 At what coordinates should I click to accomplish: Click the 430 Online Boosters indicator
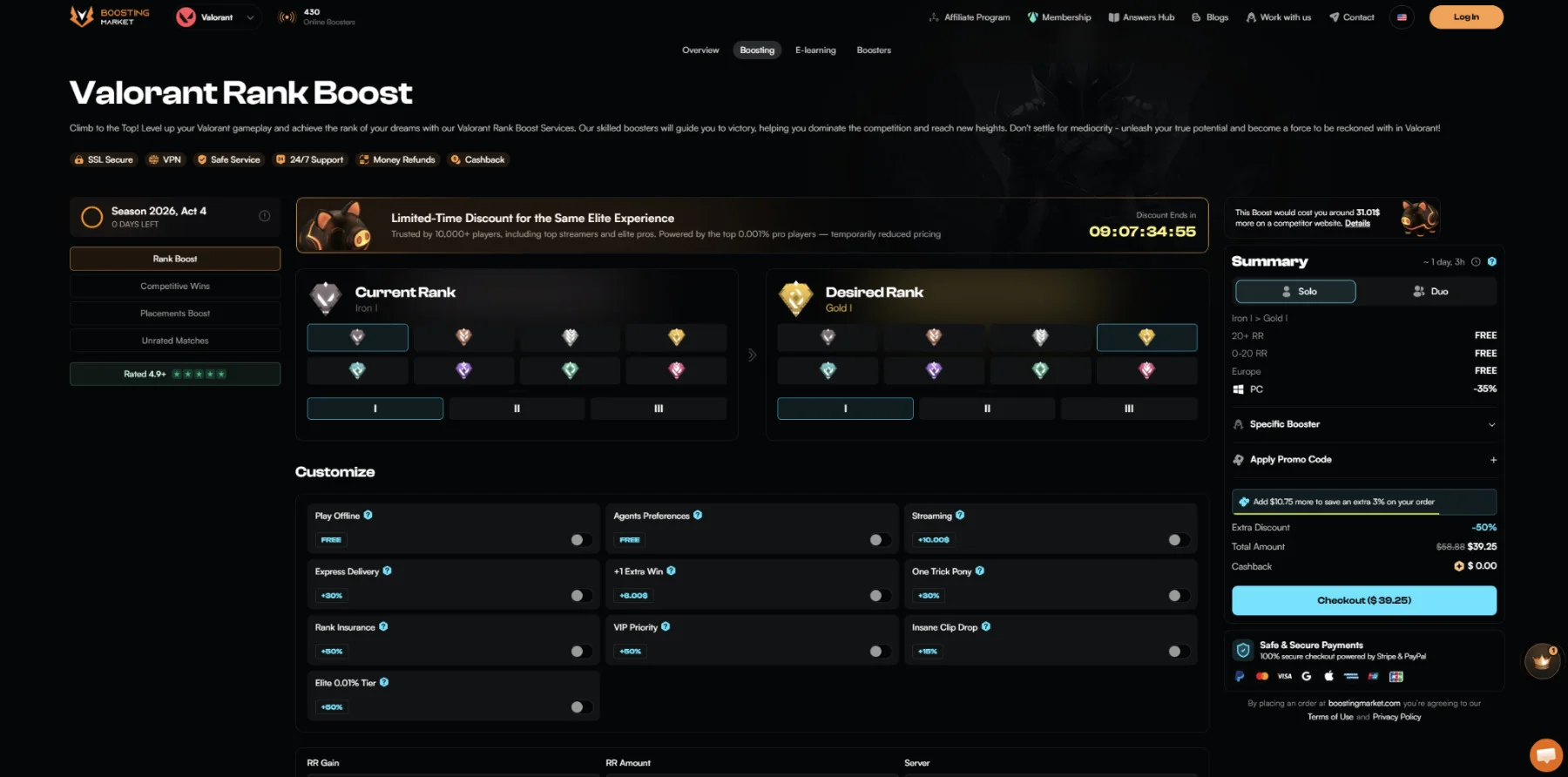(316, 17)
